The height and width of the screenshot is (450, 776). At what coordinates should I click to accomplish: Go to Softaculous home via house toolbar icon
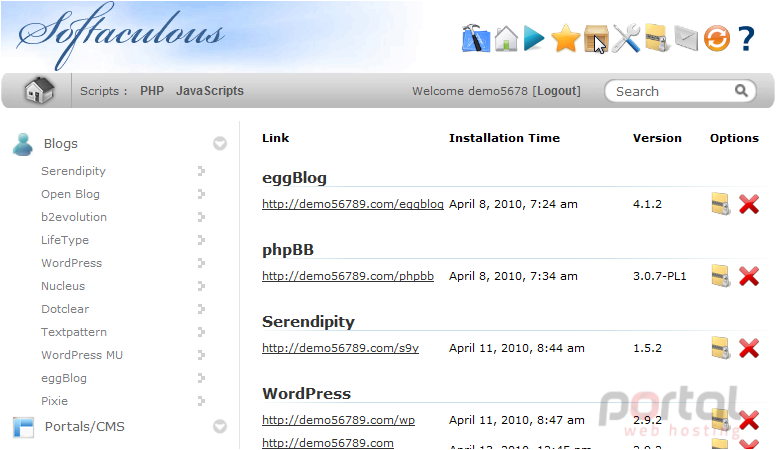coord(506,38)
